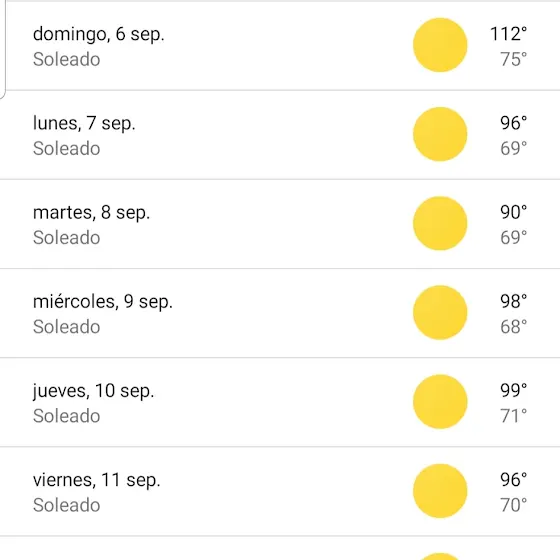This screenshot has height=560, width=560.
Task: Tap the 112° high temperature for domingo
Action: pyautogui.click(x=509, y=34)
